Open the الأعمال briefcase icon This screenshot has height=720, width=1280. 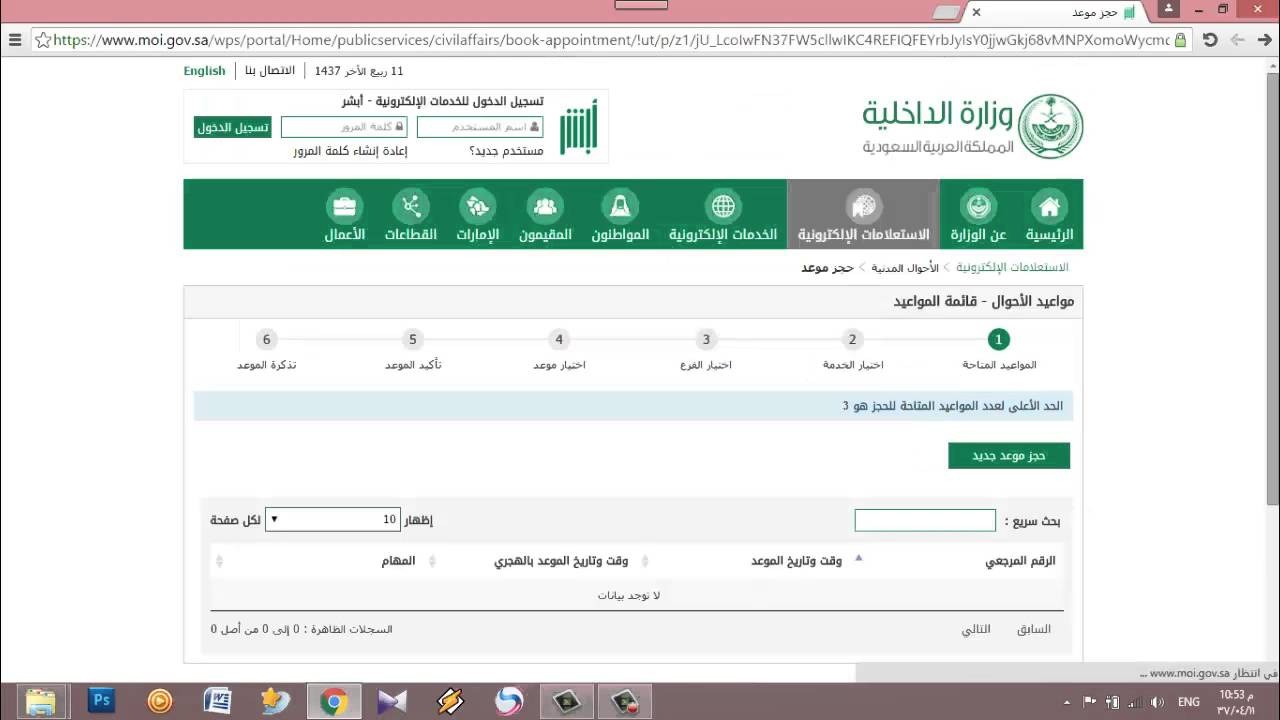point(344,207)
